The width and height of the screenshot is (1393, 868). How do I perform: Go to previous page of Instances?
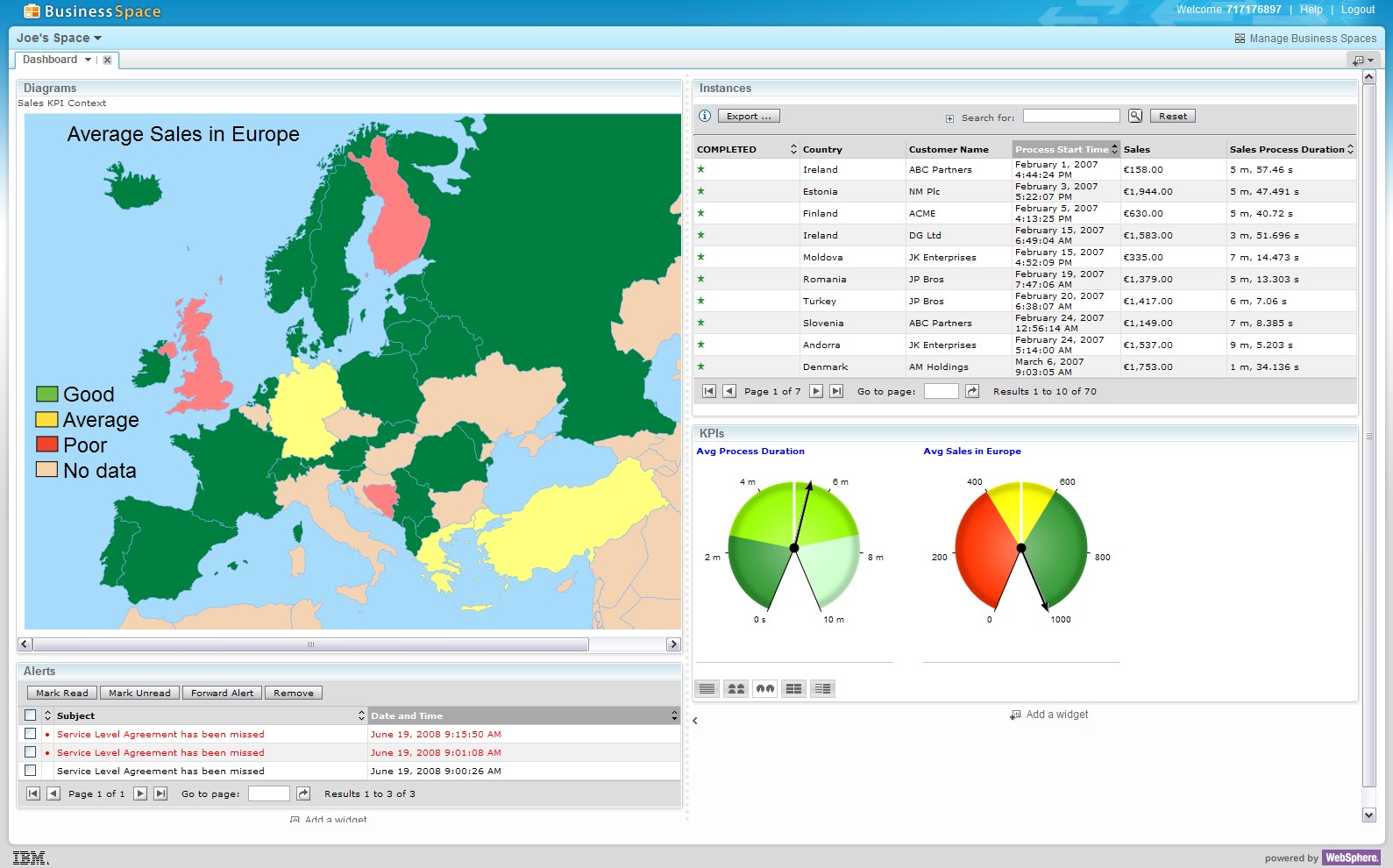point(729,391)
